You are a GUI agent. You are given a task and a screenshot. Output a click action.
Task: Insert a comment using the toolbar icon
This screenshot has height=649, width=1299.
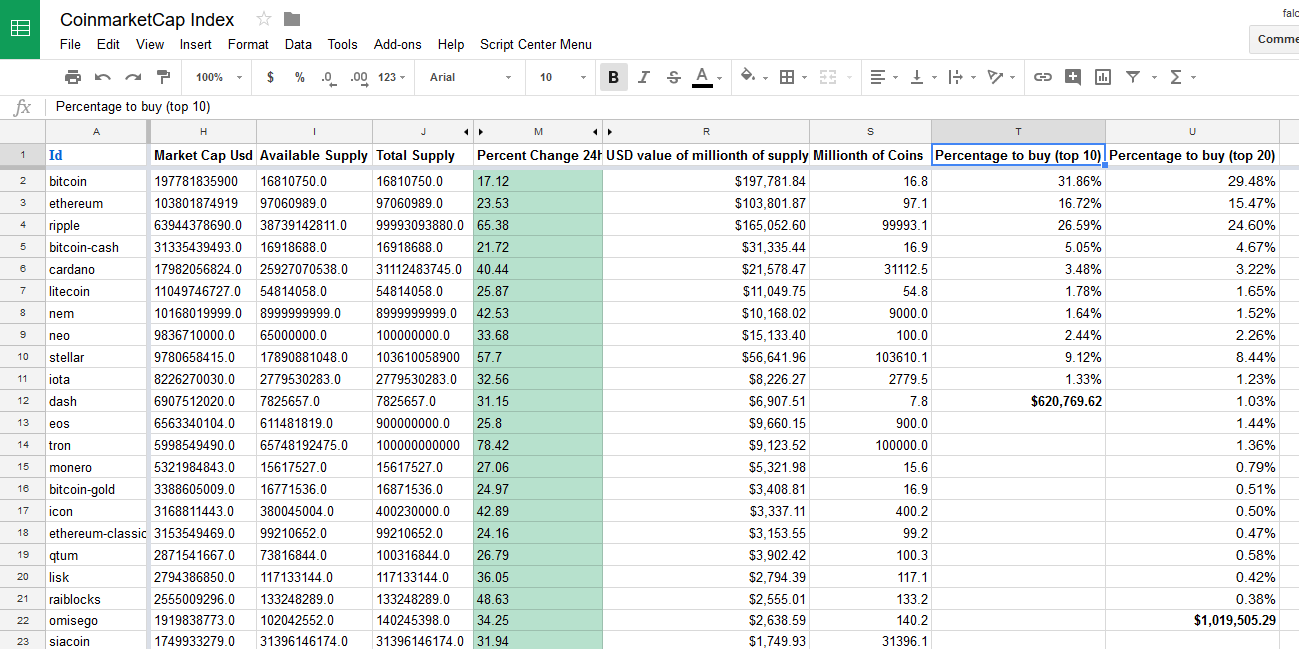pos(1073,77)
